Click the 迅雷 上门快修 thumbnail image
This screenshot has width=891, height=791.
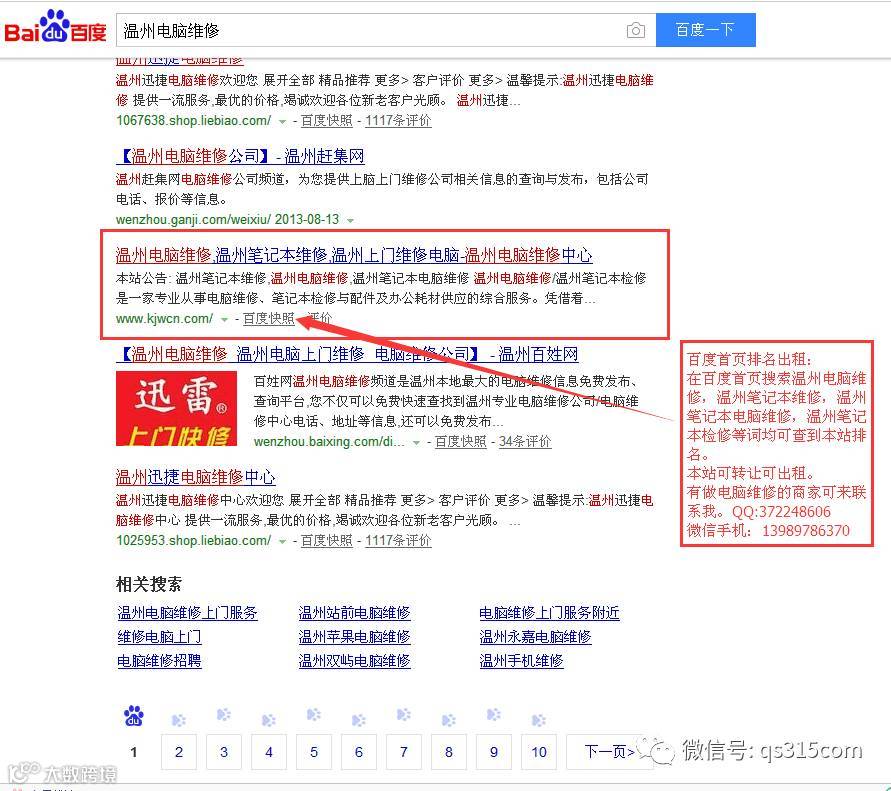176,409
